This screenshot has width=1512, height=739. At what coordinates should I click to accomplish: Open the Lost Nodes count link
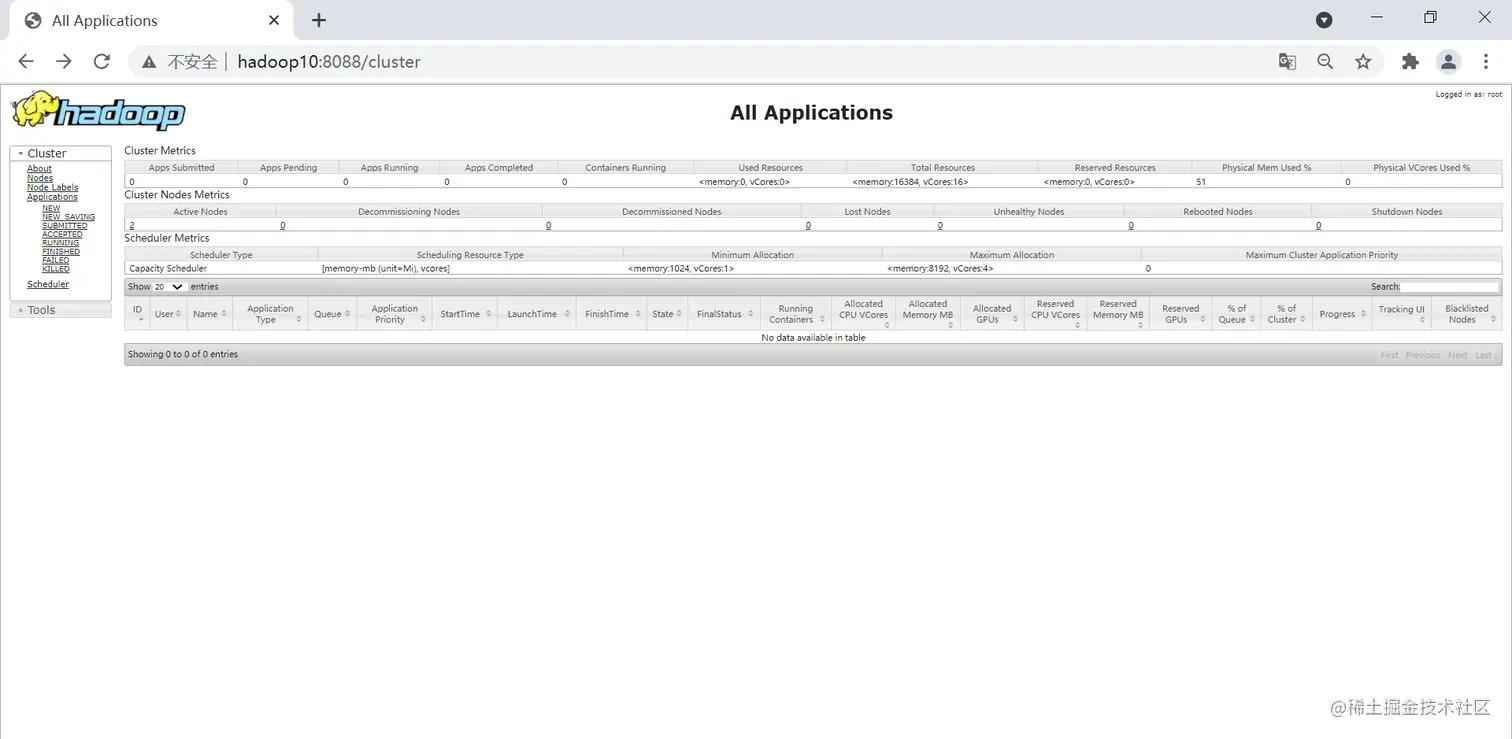(x=808, y=226)
